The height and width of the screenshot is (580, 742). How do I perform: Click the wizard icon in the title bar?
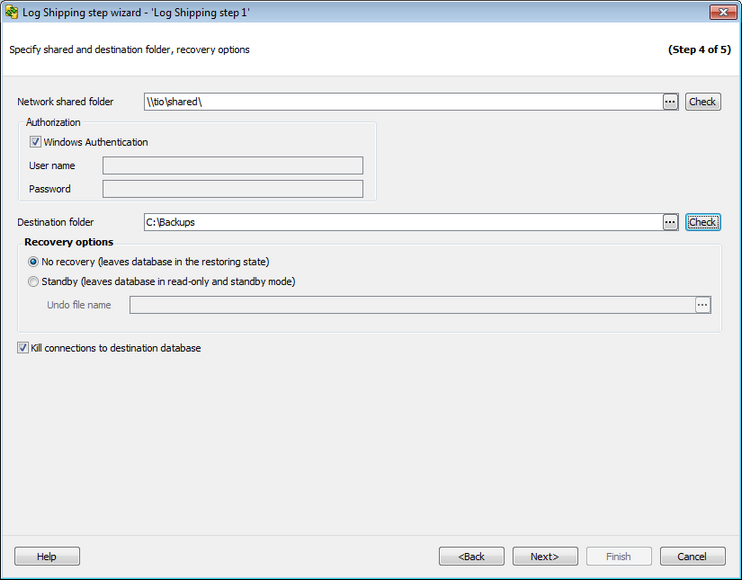12,13
